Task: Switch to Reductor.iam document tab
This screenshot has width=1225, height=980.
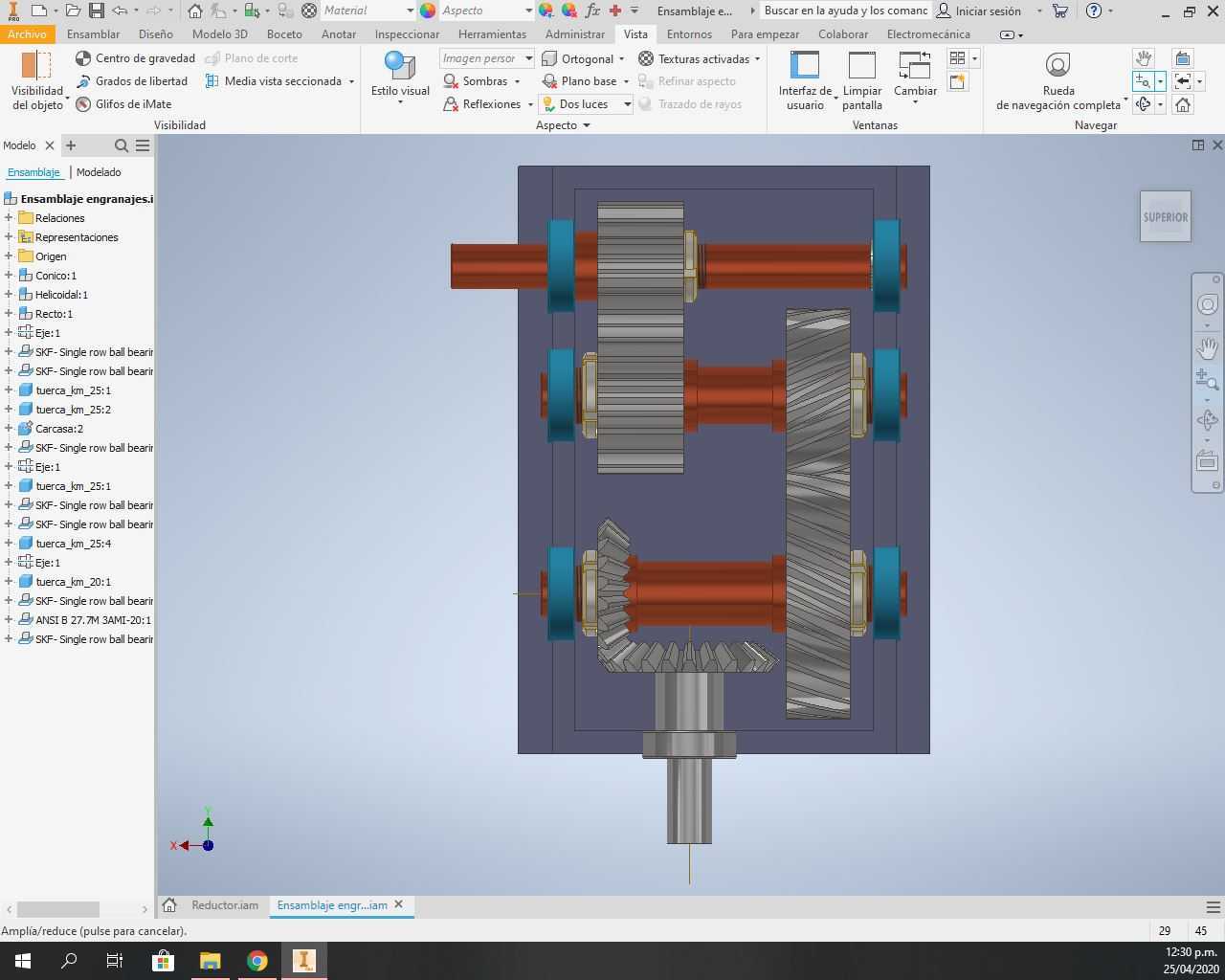Action: point(224,905)
